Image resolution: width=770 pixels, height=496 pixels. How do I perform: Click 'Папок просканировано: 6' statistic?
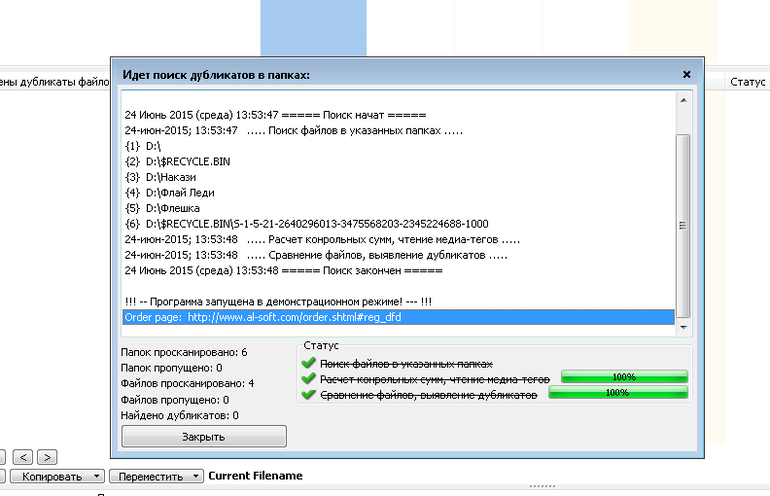[184, 353]
